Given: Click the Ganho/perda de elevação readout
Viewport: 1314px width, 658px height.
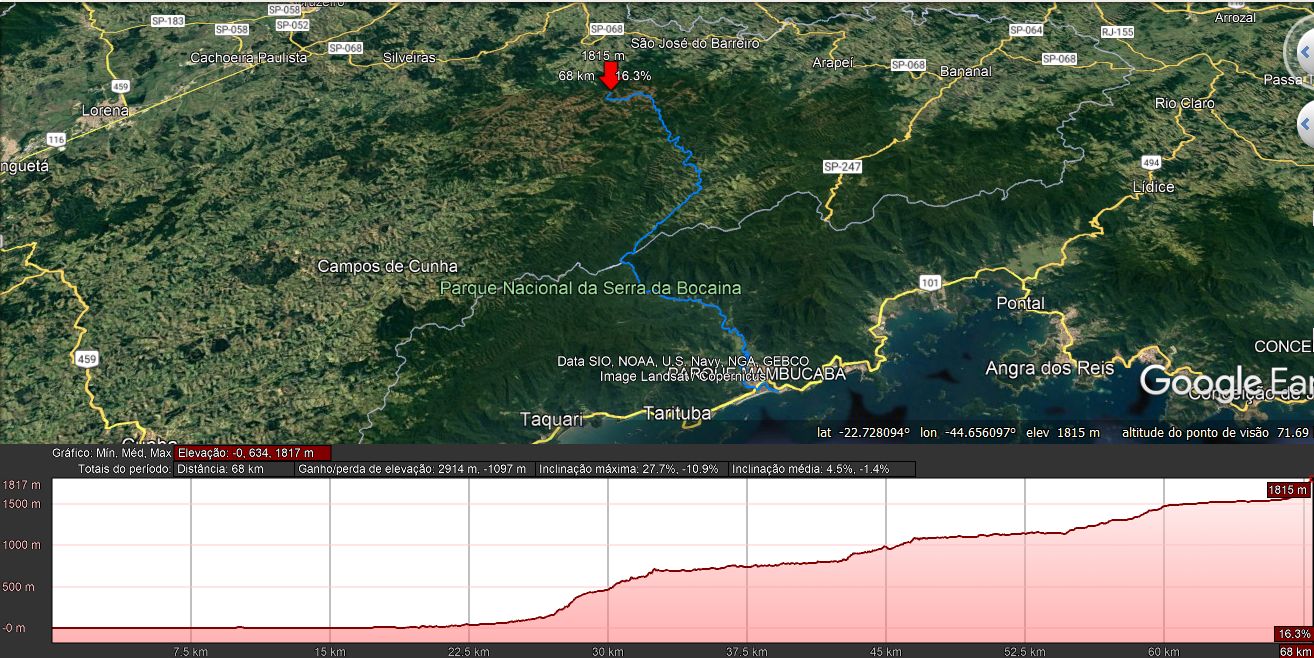Looking at the screenshot, I should (x=415, y=469).
